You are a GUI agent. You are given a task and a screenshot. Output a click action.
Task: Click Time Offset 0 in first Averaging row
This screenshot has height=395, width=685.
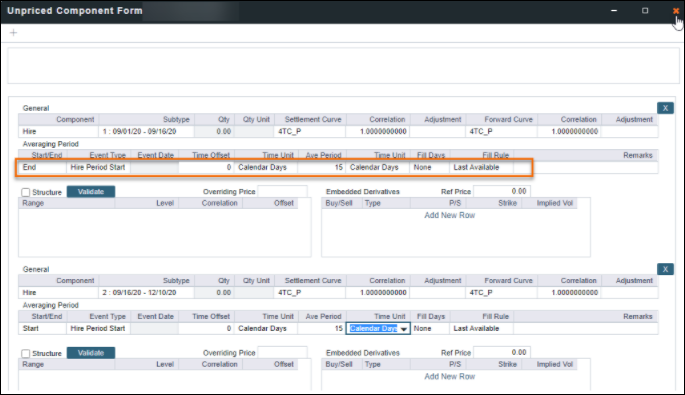pos(206,167)
